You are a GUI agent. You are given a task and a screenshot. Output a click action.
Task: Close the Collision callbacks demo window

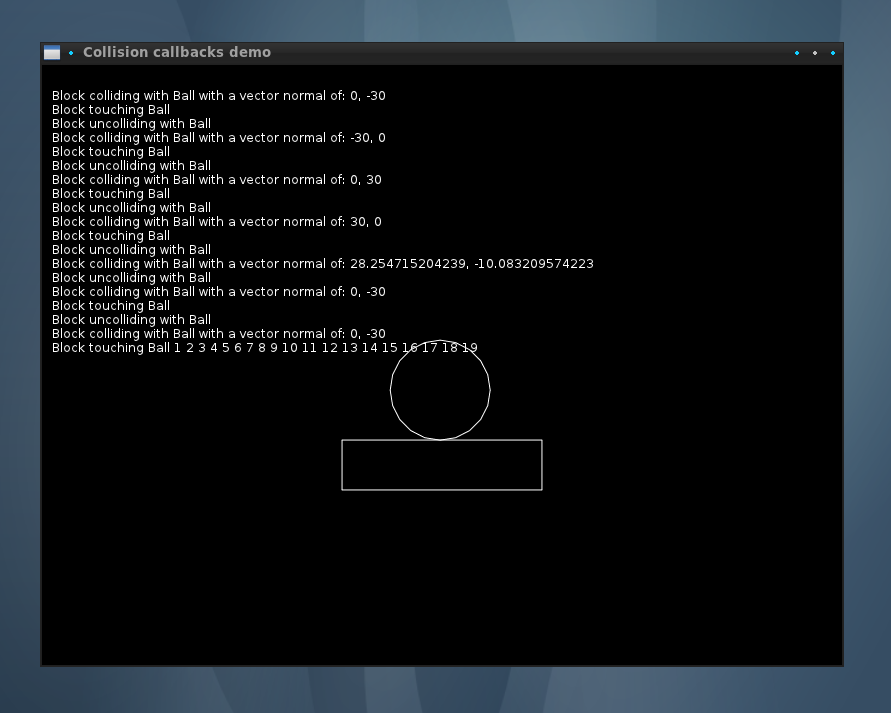[833, 53]
